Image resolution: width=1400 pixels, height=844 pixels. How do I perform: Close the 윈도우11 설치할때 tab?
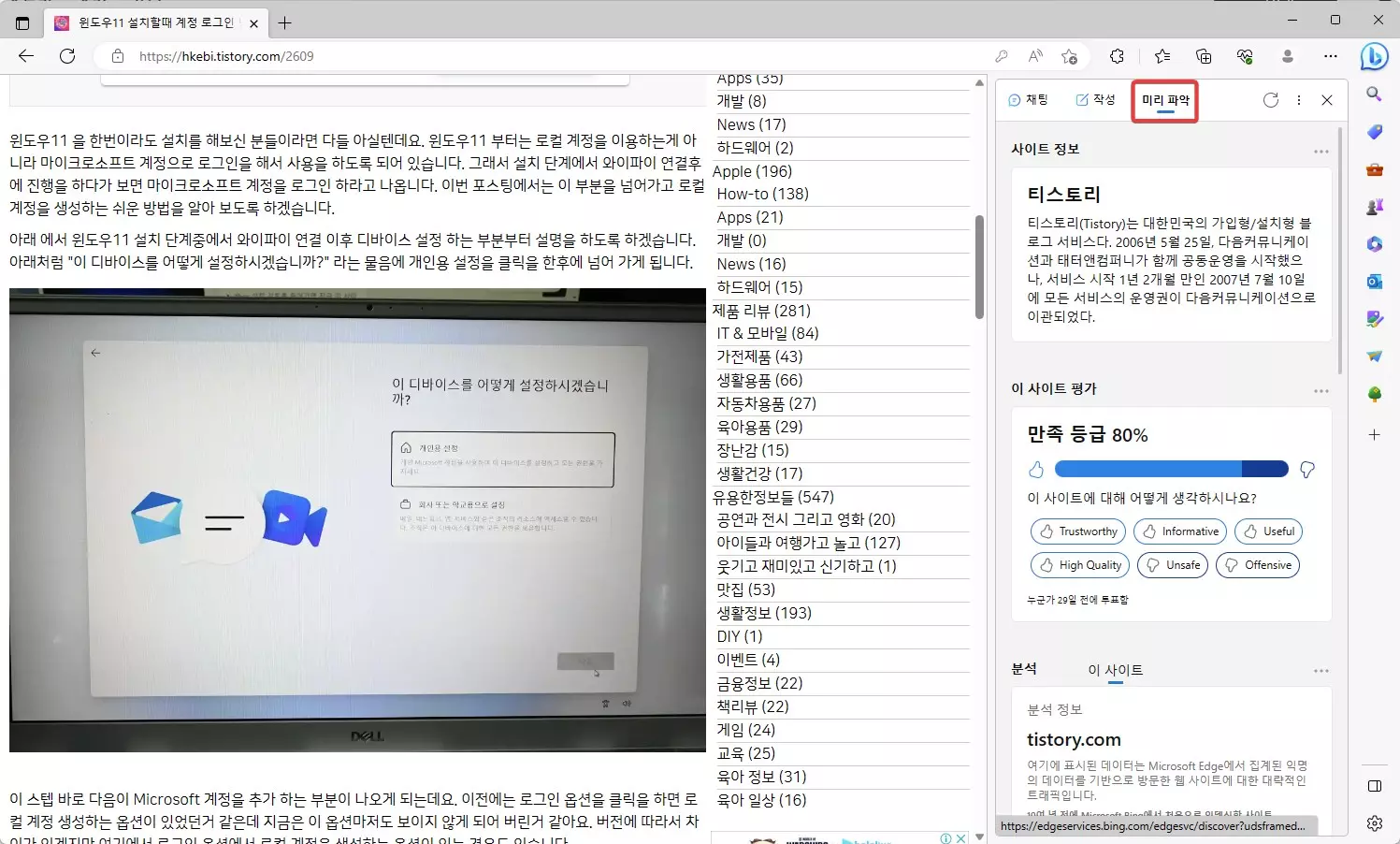point(253,23)
